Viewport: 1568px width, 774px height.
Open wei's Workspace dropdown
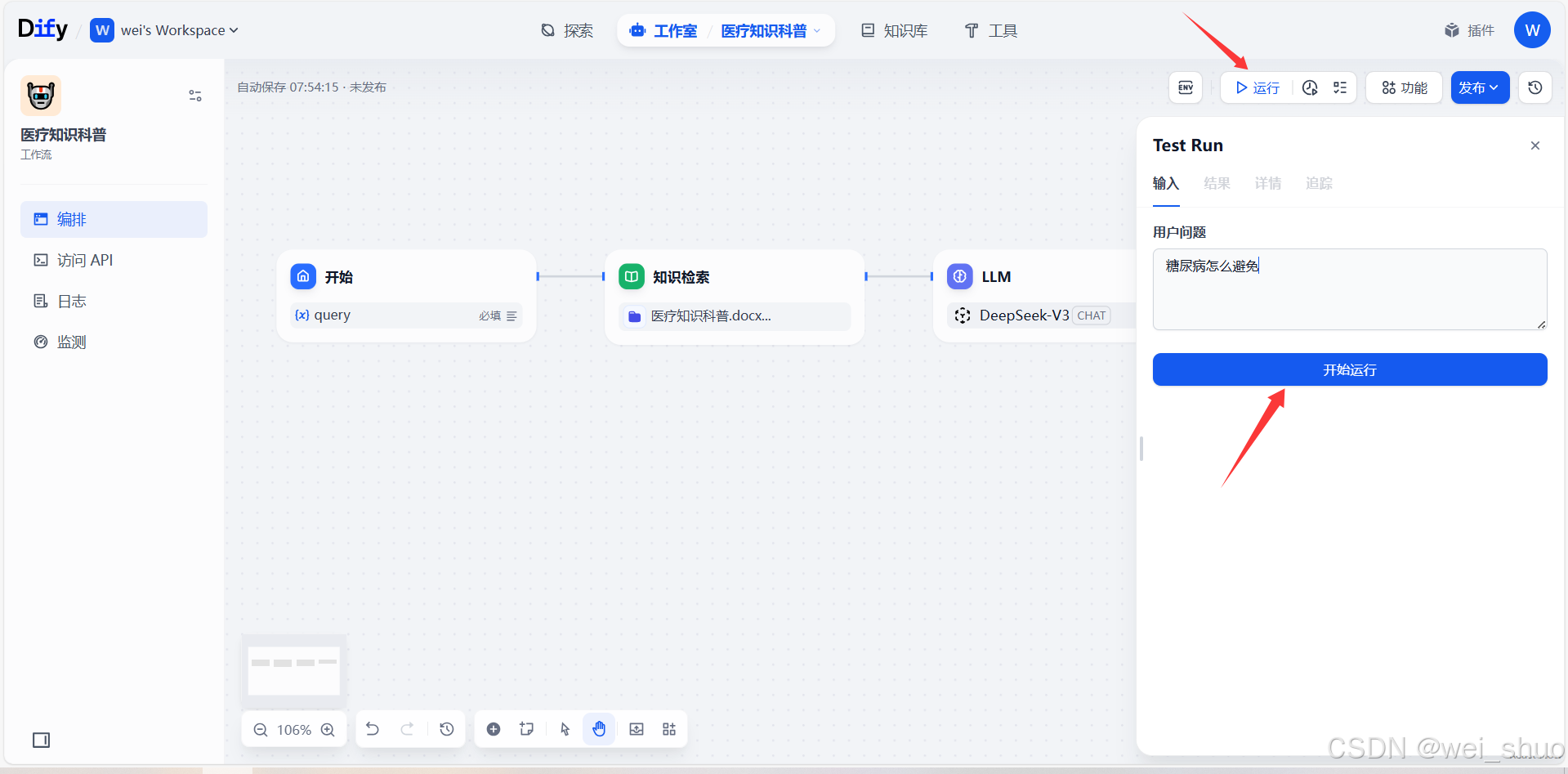(x=164, y=30)
